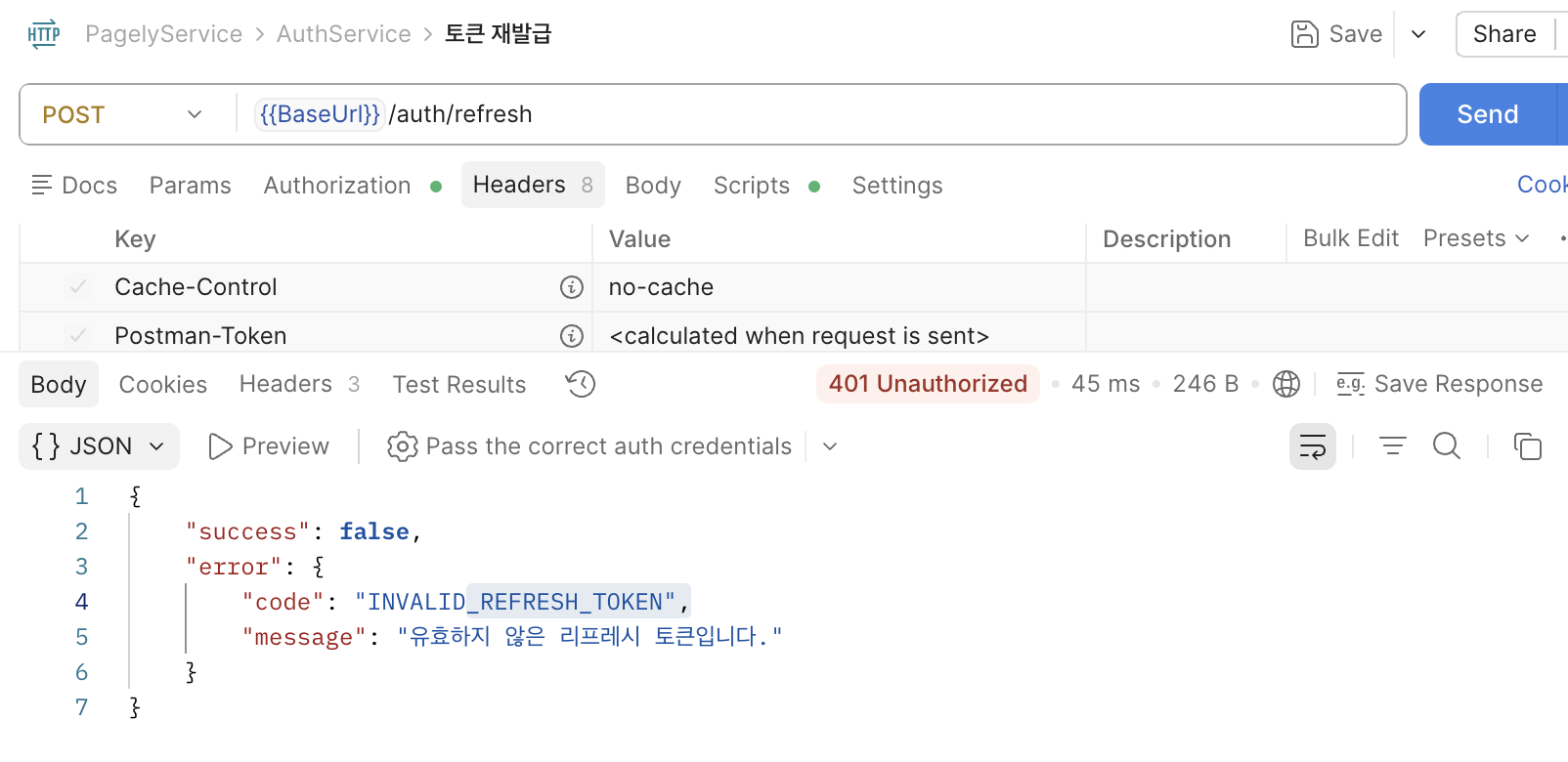Click the Cache-Control info icon

[x=572, y=287]
